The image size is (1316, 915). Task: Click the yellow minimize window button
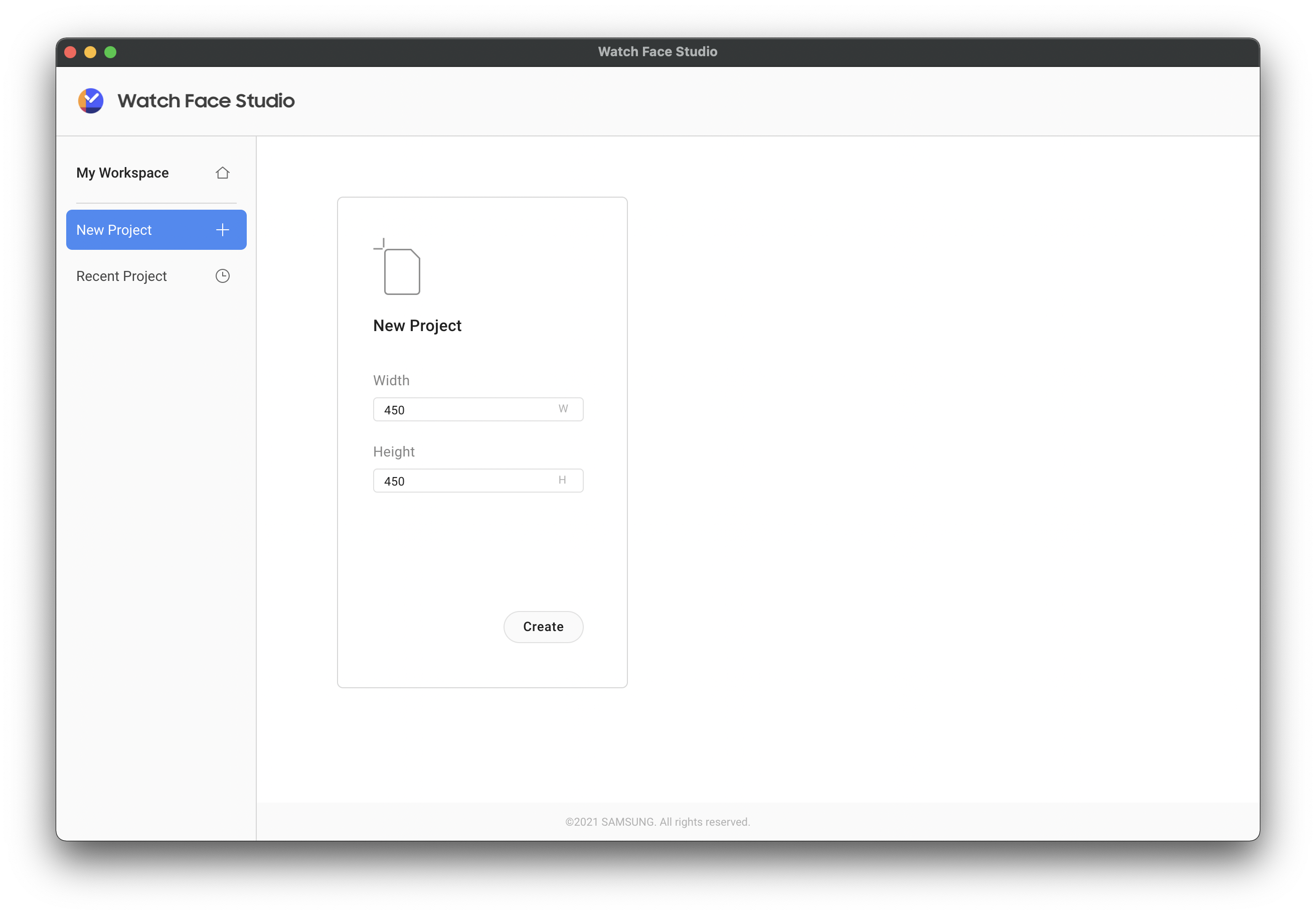(90, 52)
